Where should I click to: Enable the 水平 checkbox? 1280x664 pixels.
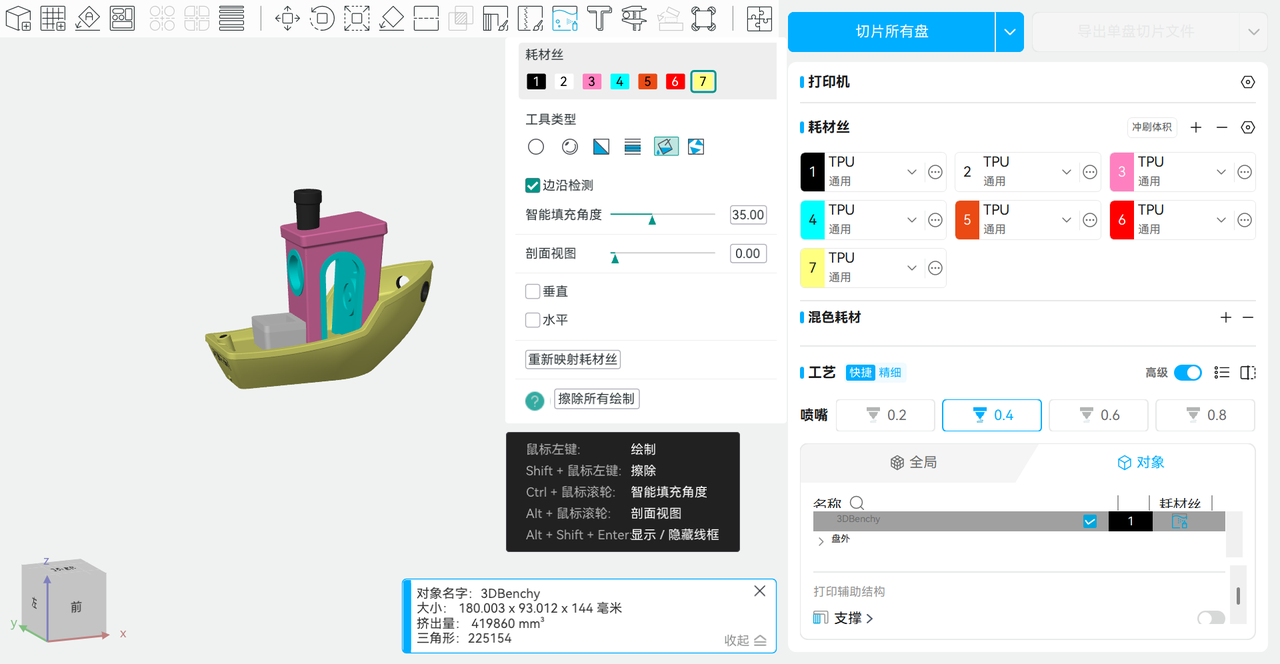click(x=533, y=320)
